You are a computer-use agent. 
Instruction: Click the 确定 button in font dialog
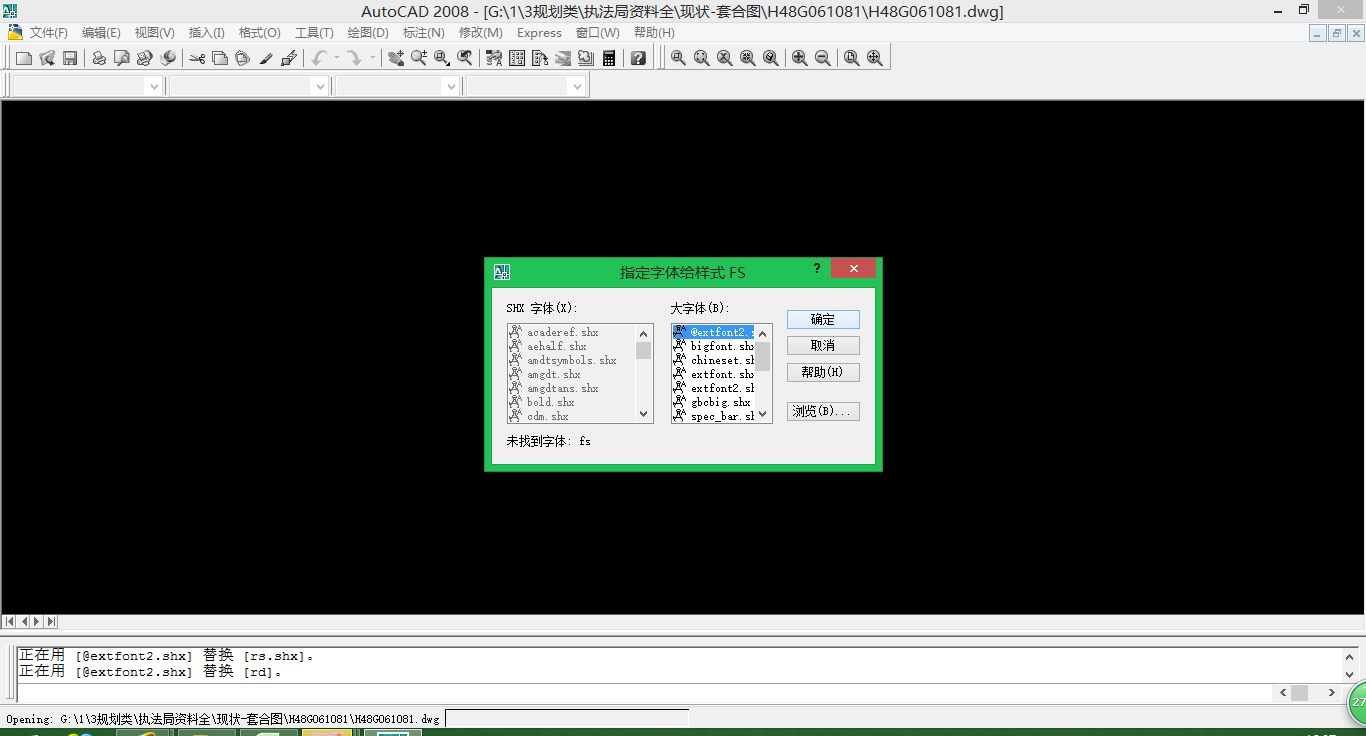[x=823, y=320]
